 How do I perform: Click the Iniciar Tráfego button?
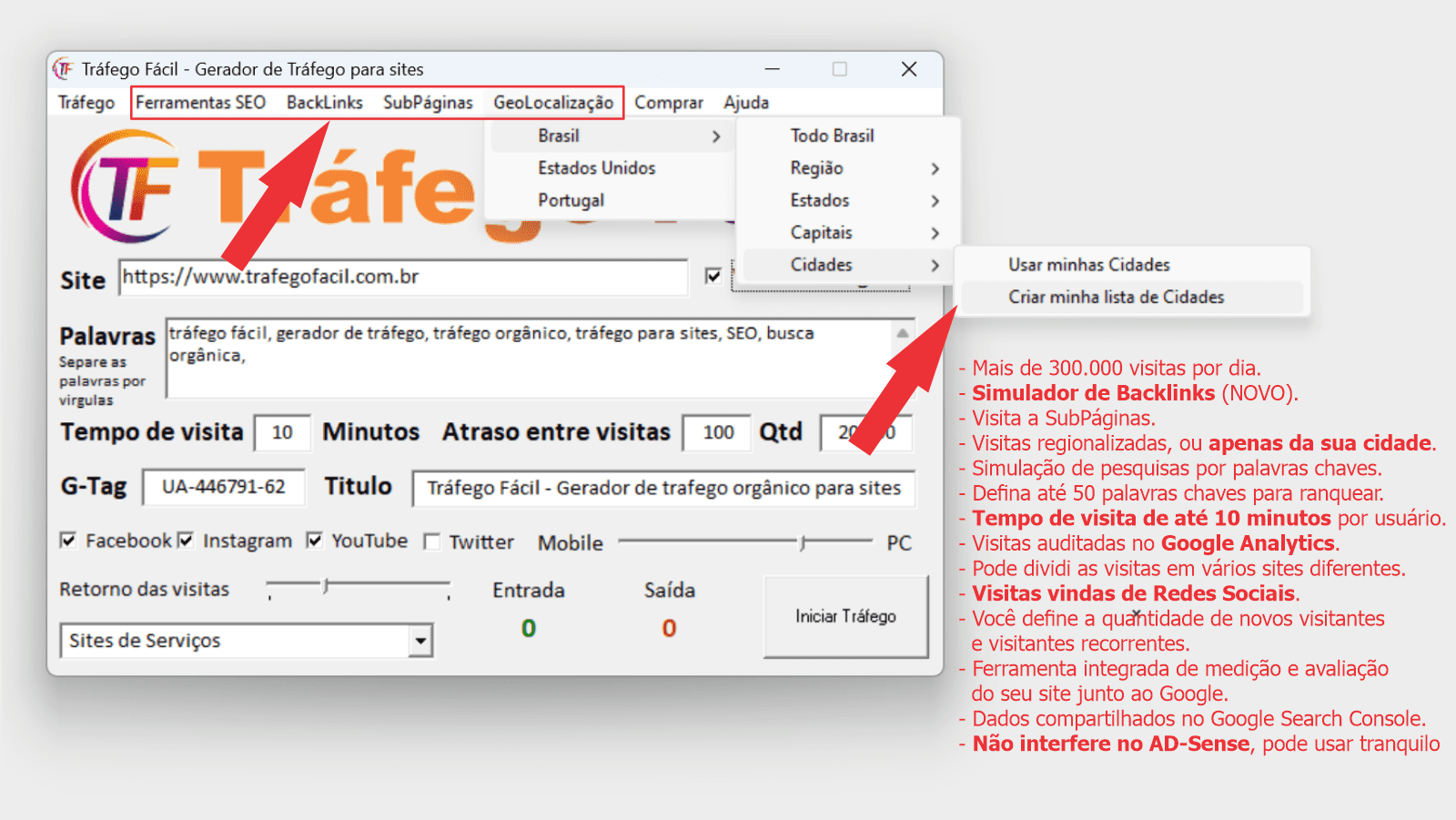846,616
